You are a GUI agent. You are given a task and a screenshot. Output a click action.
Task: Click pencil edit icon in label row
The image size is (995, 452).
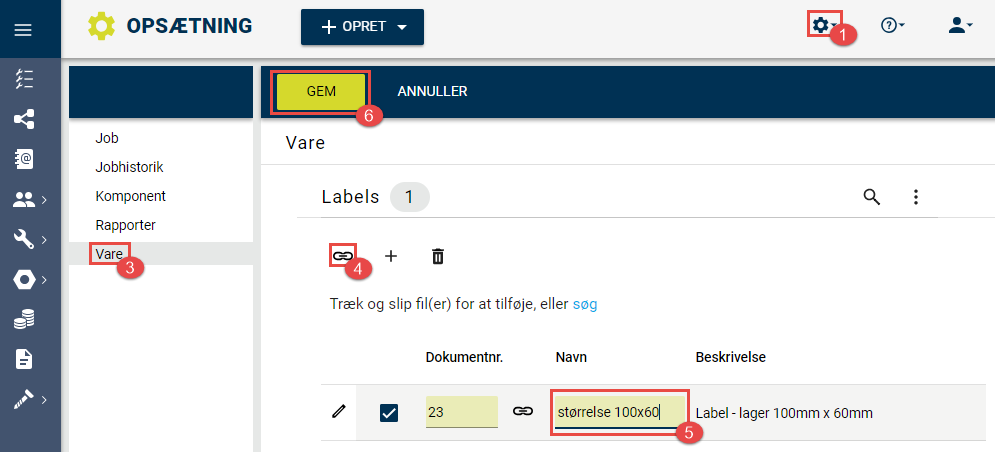(x=339, y=413)
